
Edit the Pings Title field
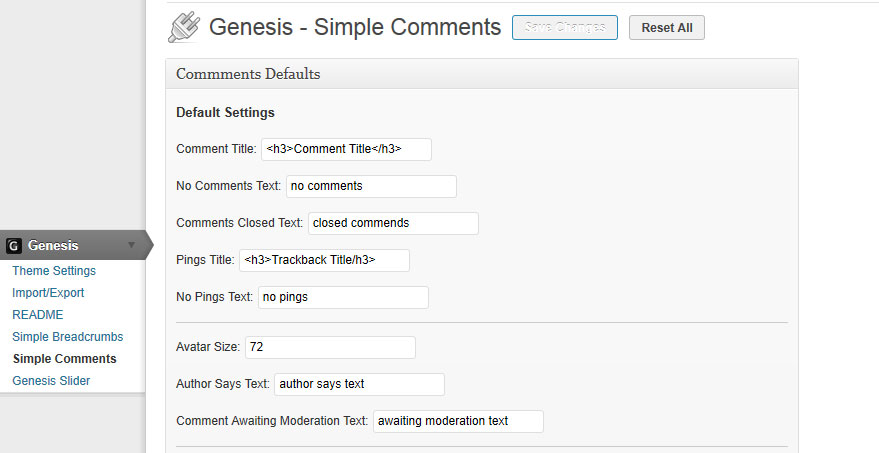click(x=324, y=260)
